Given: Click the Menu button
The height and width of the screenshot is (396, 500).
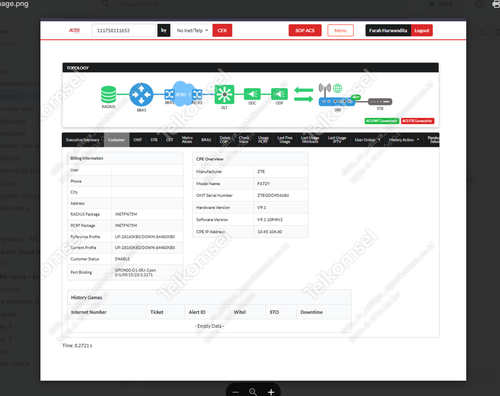Looking at the screenshot, I should 340,30.
